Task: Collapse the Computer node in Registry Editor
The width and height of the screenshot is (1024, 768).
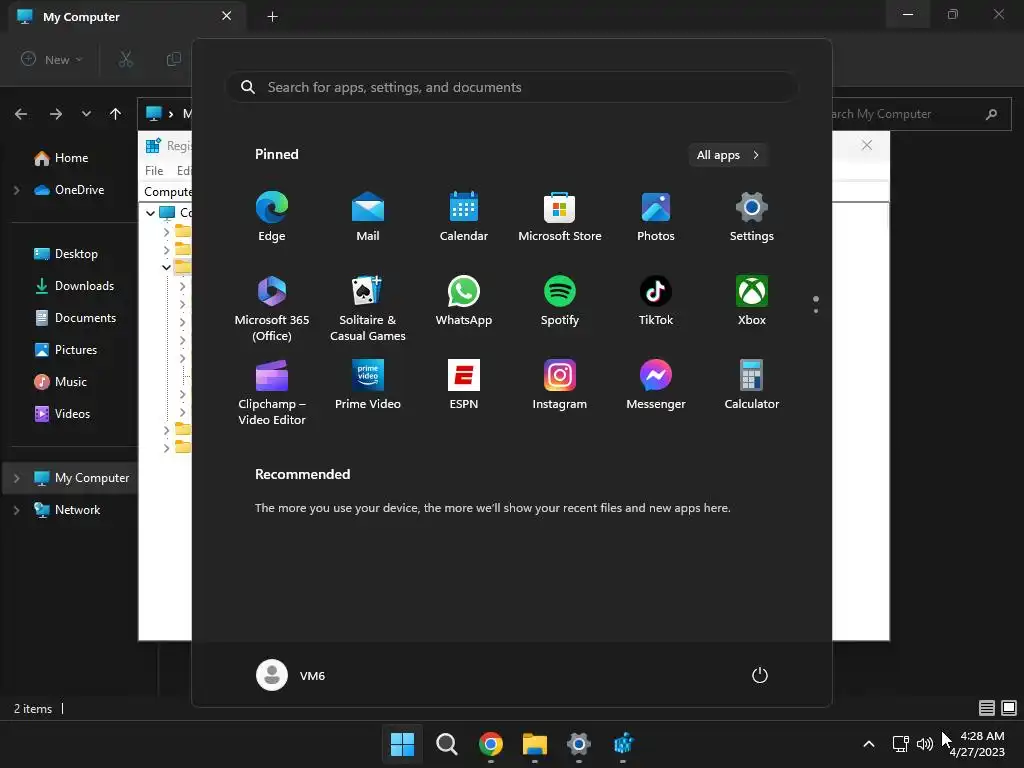Action: pos(150,213)
